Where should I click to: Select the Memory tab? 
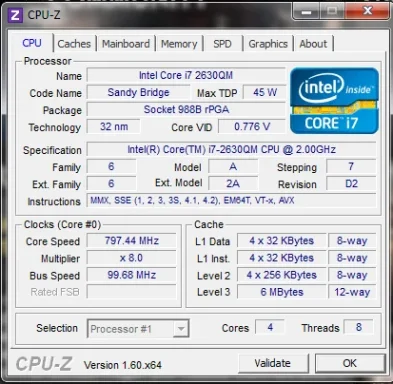click(x=179, y=44)
